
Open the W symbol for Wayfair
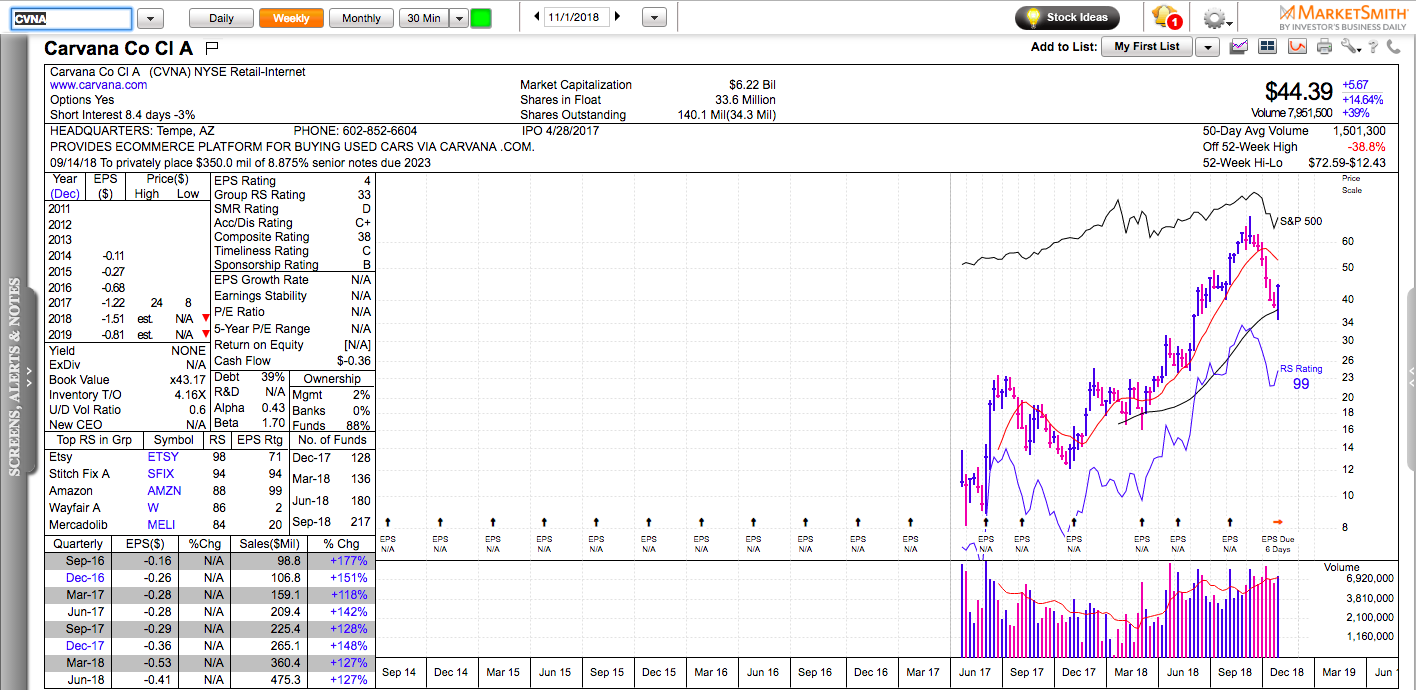(153, 508)
